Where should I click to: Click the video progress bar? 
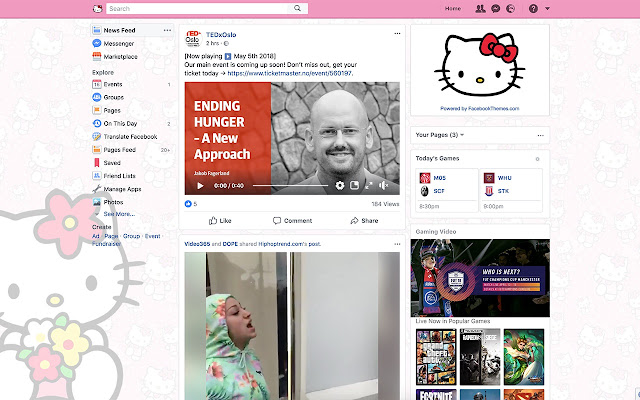(x=290, y=186)
